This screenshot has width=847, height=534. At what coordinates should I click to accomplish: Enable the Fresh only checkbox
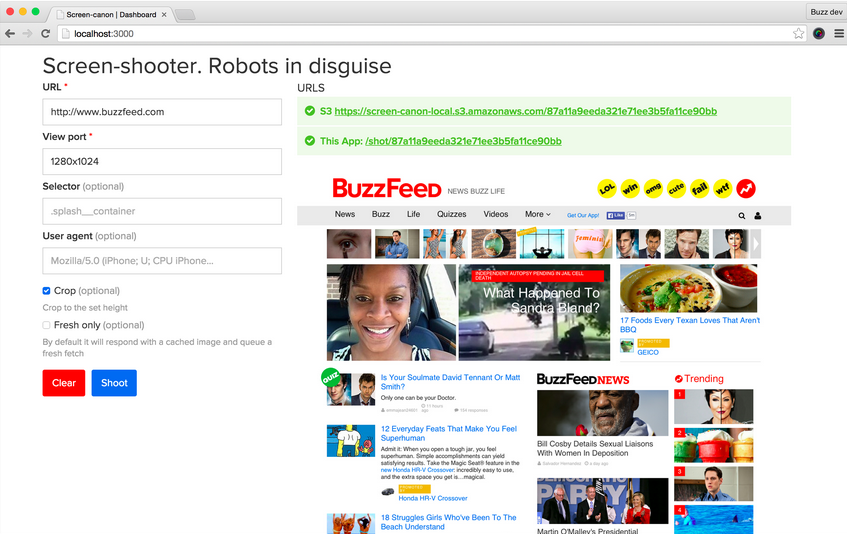pos(46,325)
